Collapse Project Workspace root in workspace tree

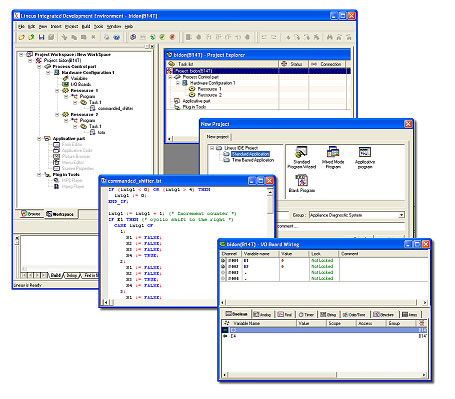click(x=21, y=54)
